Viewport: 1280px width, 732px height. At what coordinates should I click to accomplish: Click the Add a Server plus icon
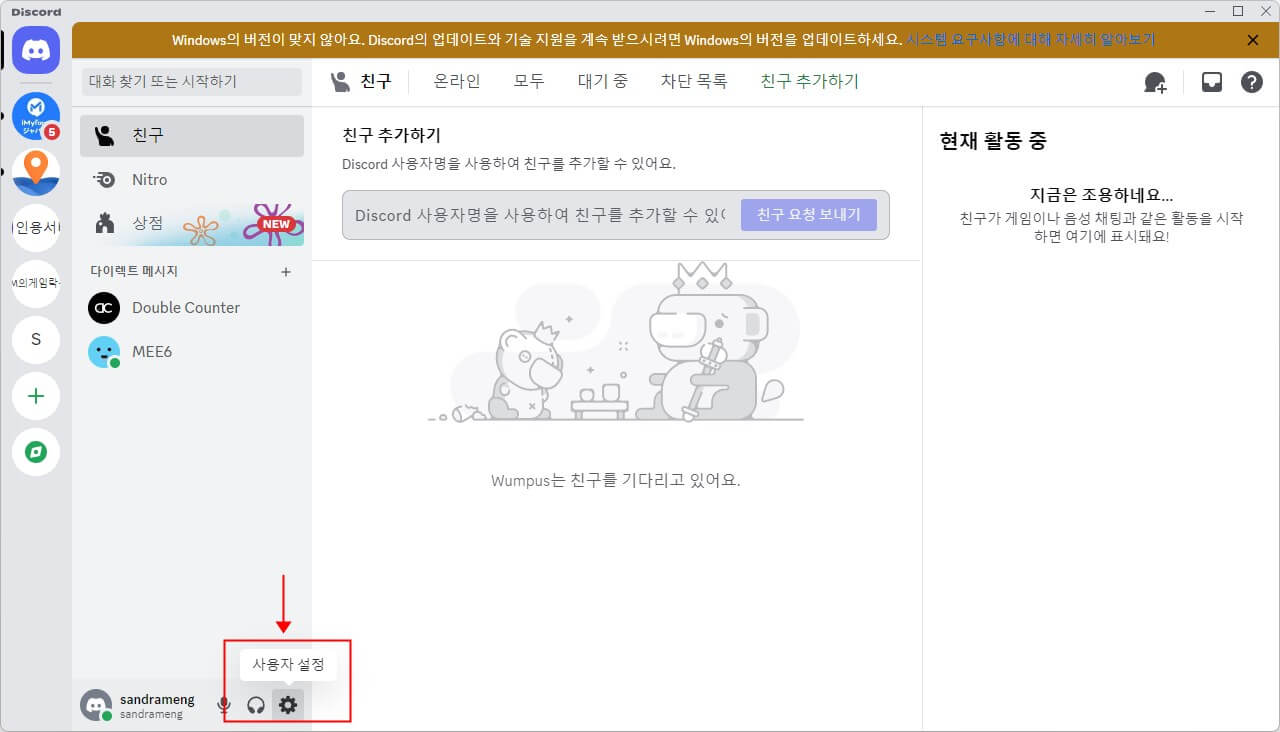click(36, 396)
